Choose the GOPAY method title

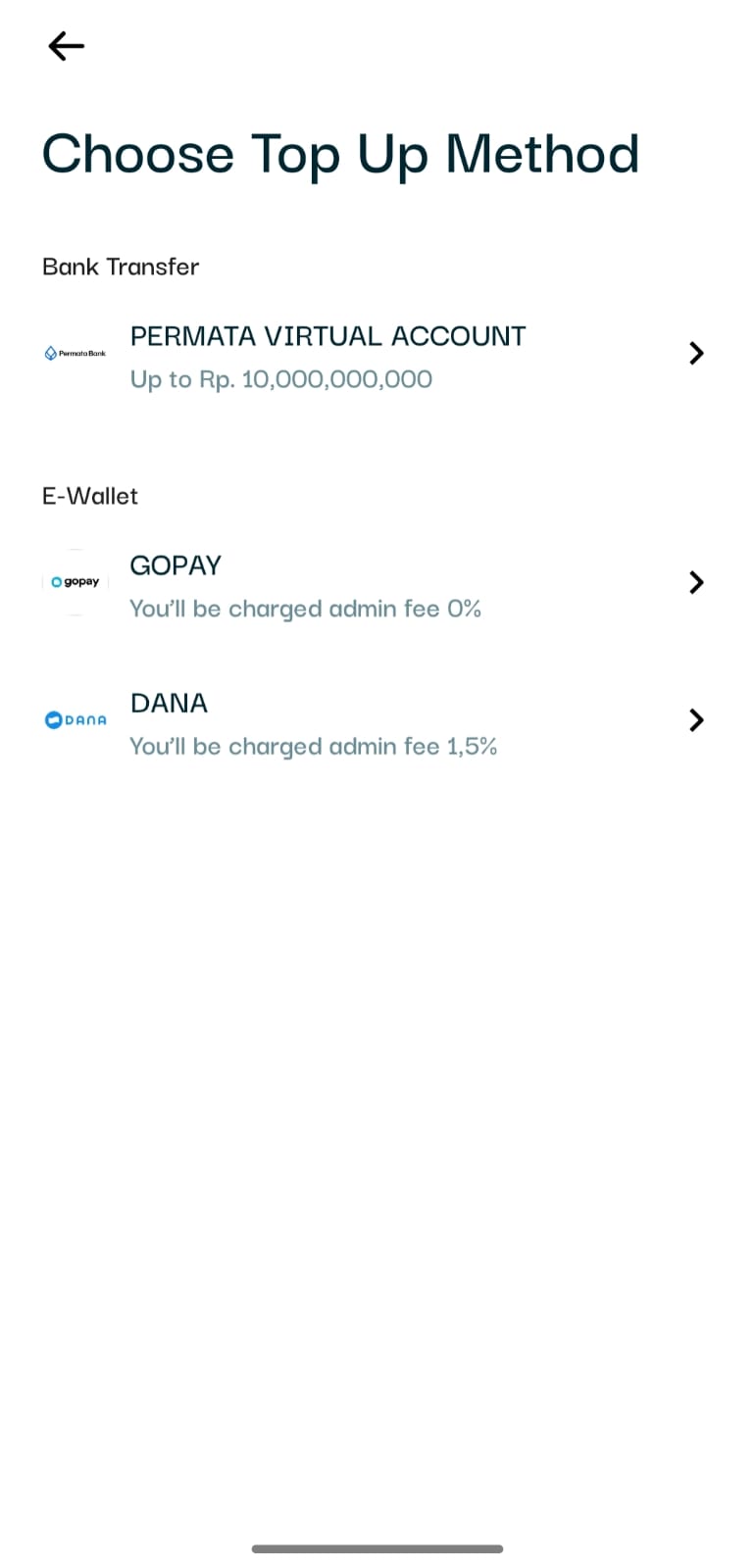(176, 565)
